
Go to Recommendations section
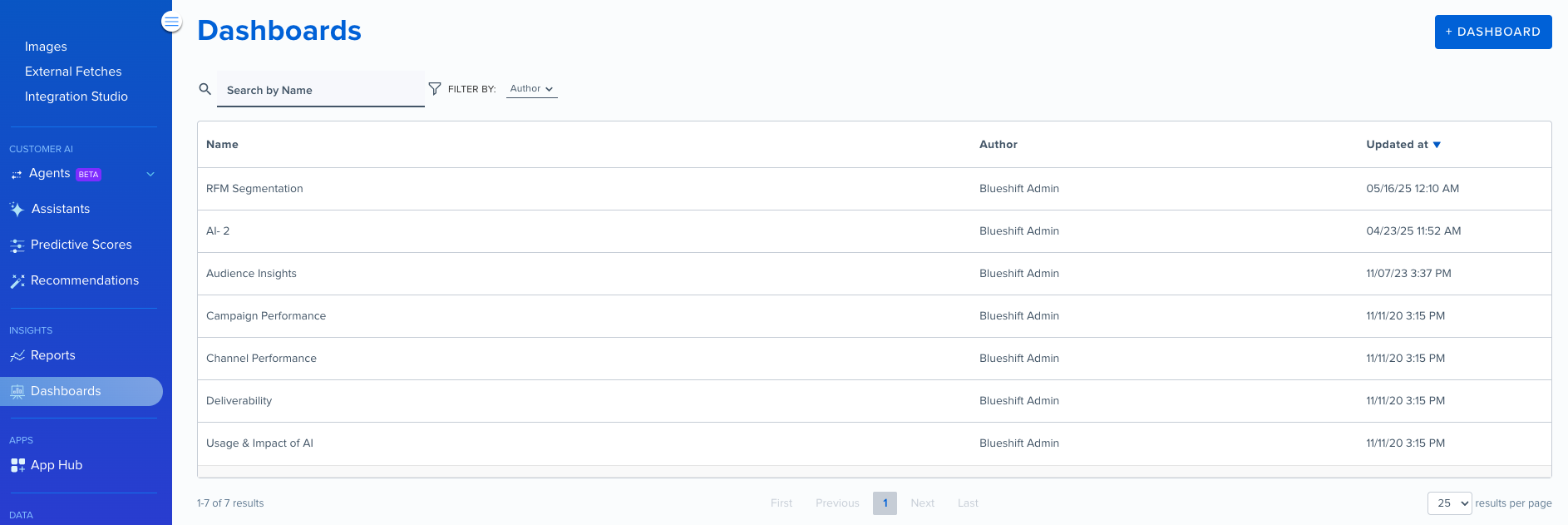85,280
